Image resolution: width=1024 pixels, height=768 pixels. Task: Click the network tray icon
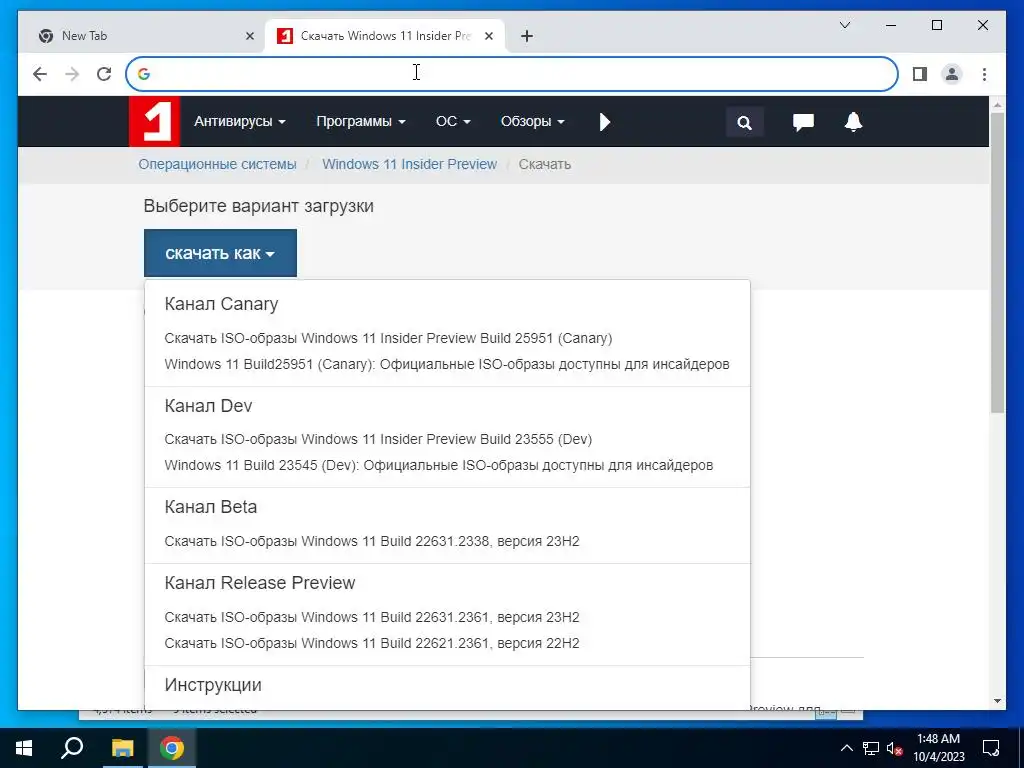(871, 748)
